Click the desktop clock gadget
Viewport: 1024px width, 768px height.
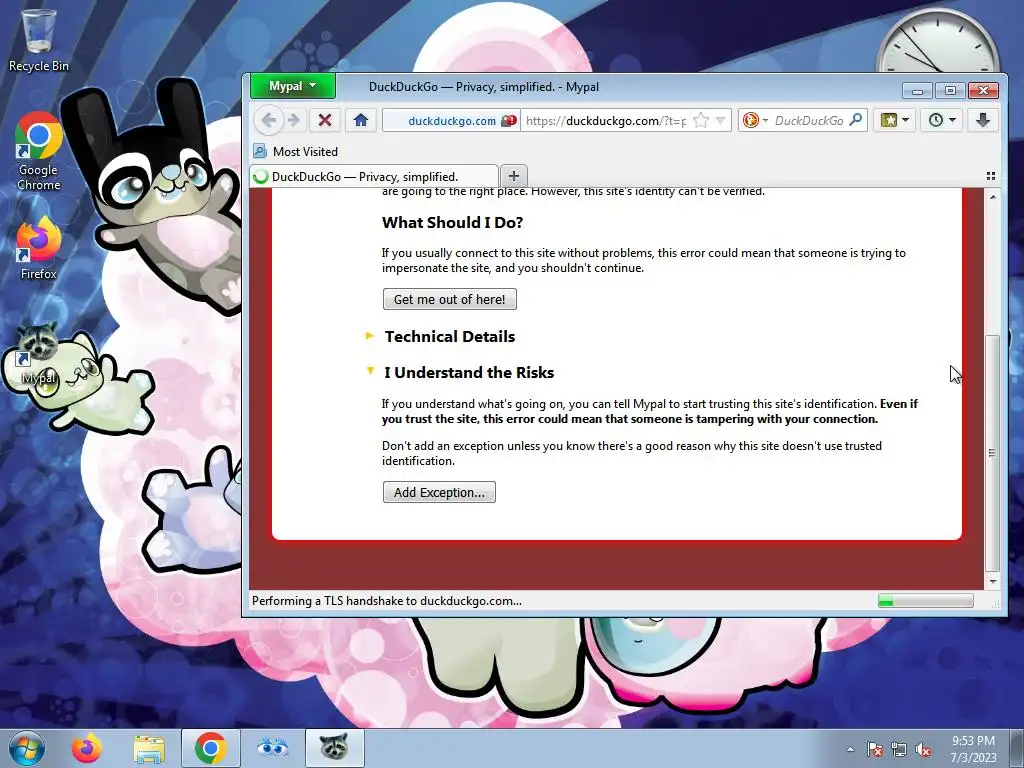tap(938, 40)
